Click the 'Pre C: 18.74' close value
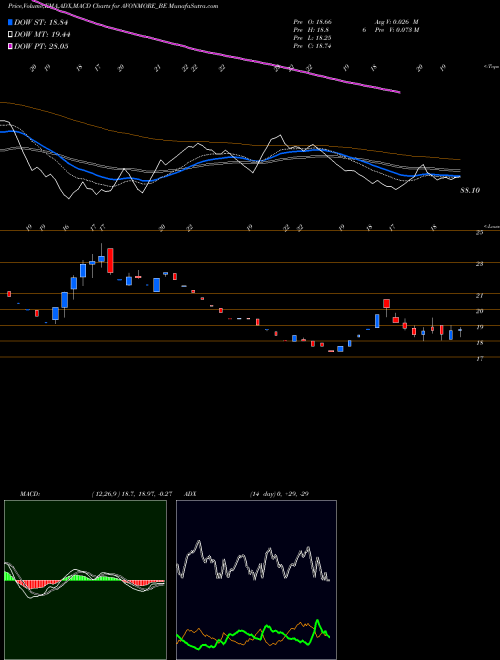 (x=312, y=46)
